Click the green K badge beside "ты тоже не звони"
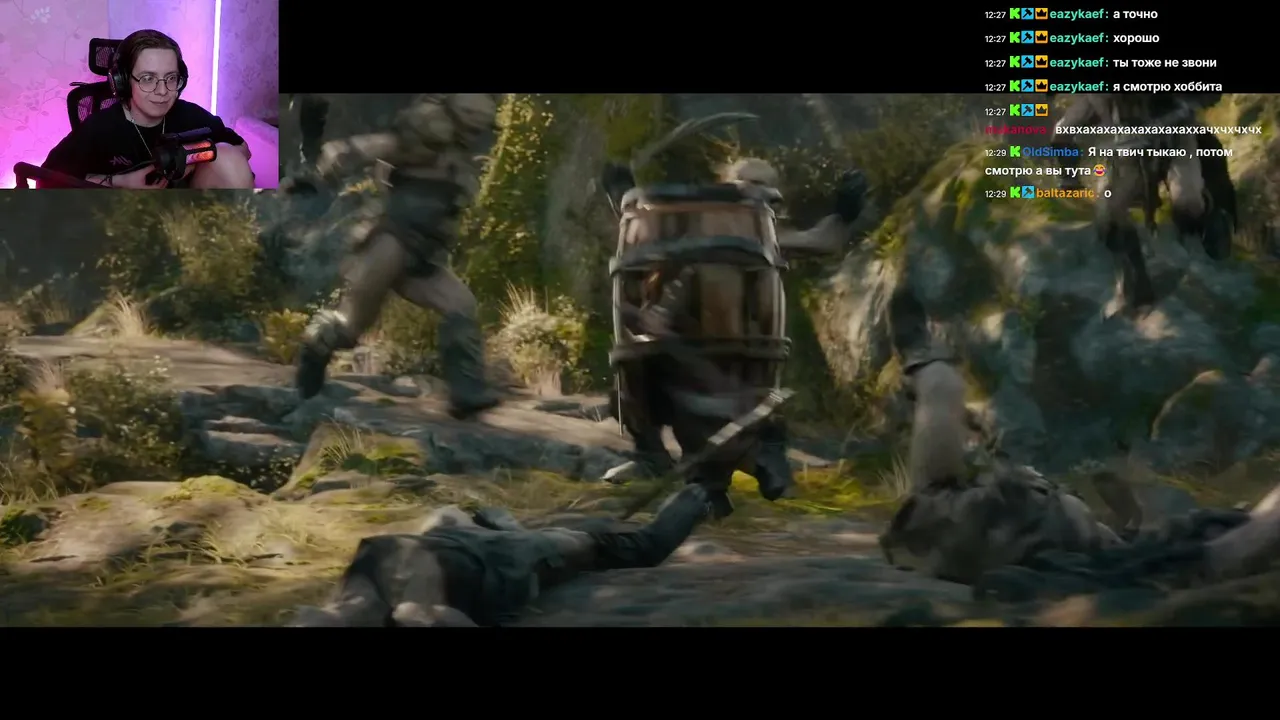Image resolution: width=1280 pixels, height=720 pixels. (x=1015, y=62)
